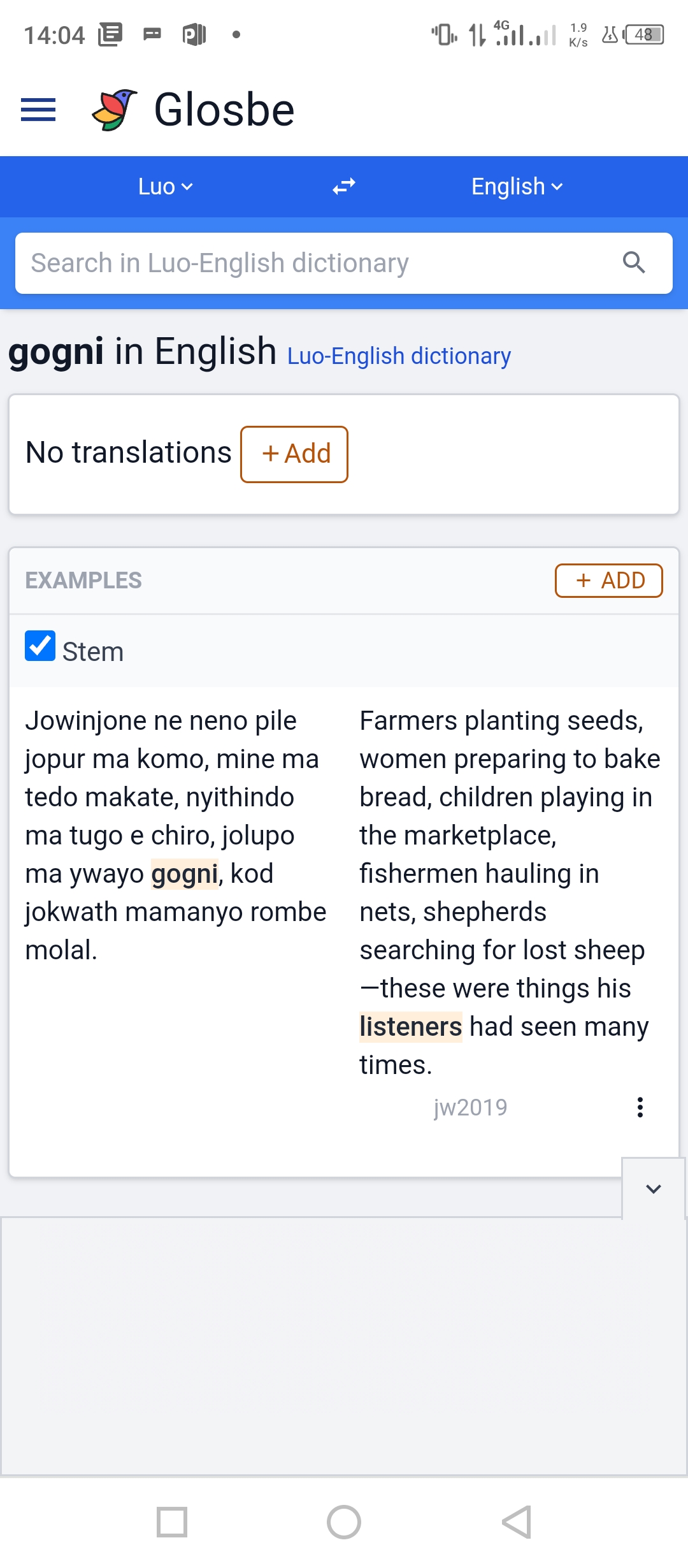Tap the search magnifier icon
This screenshot has height=1568, width=688.
[634, 263]
